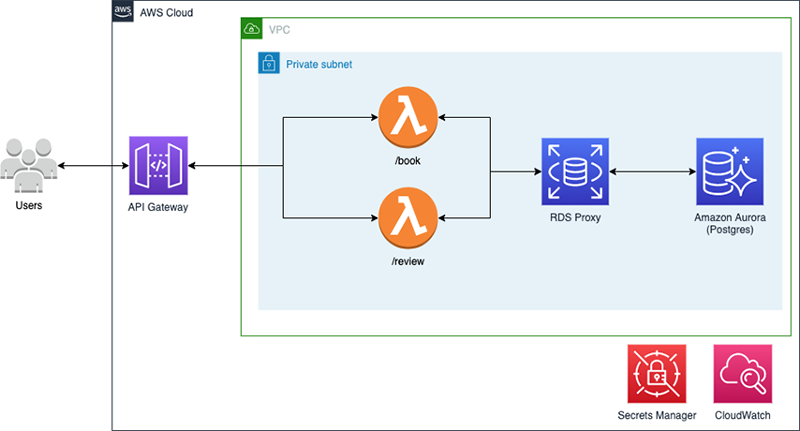Click the Secrets Manager icon
Screen dimensions: 800x431
tap(657, 374)
